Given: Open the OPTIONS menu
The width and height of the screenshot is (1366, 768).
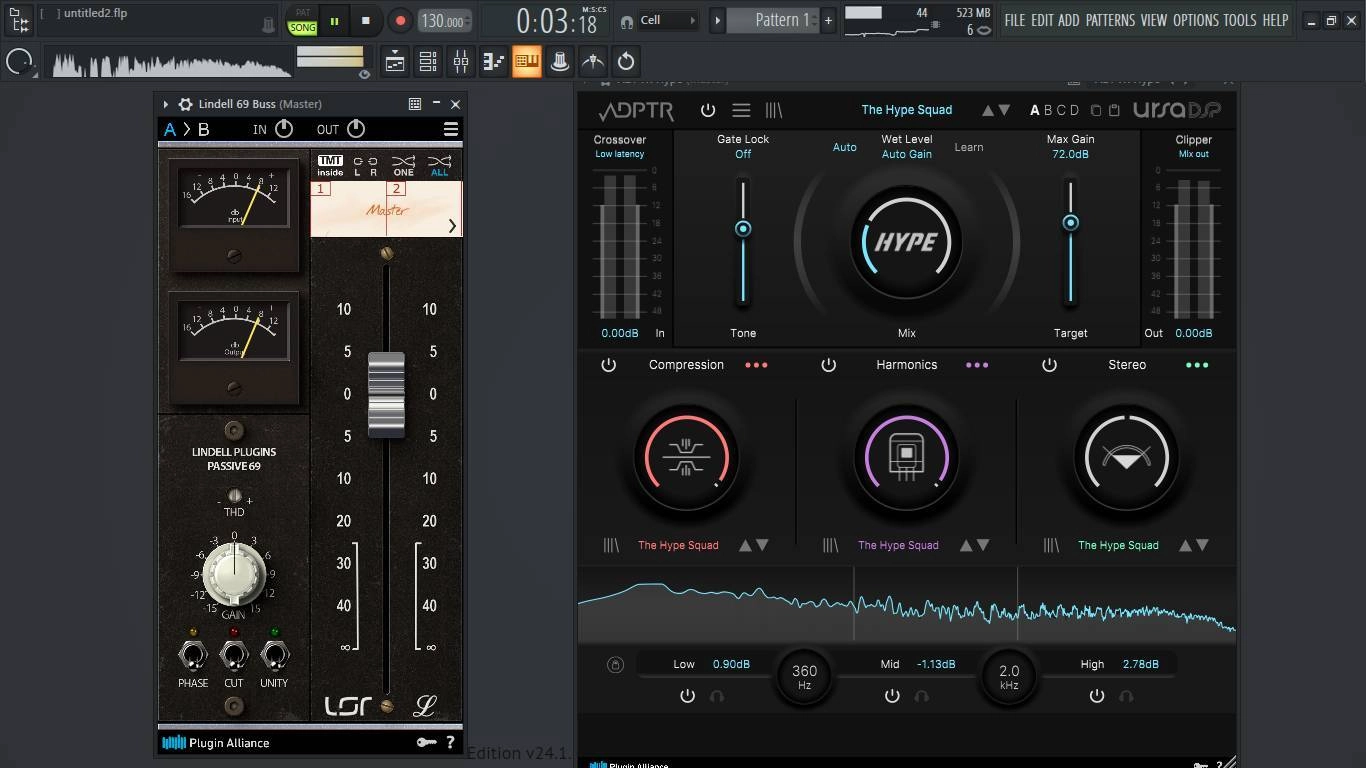Looking at the screenshot, I should pos(1196,20).
